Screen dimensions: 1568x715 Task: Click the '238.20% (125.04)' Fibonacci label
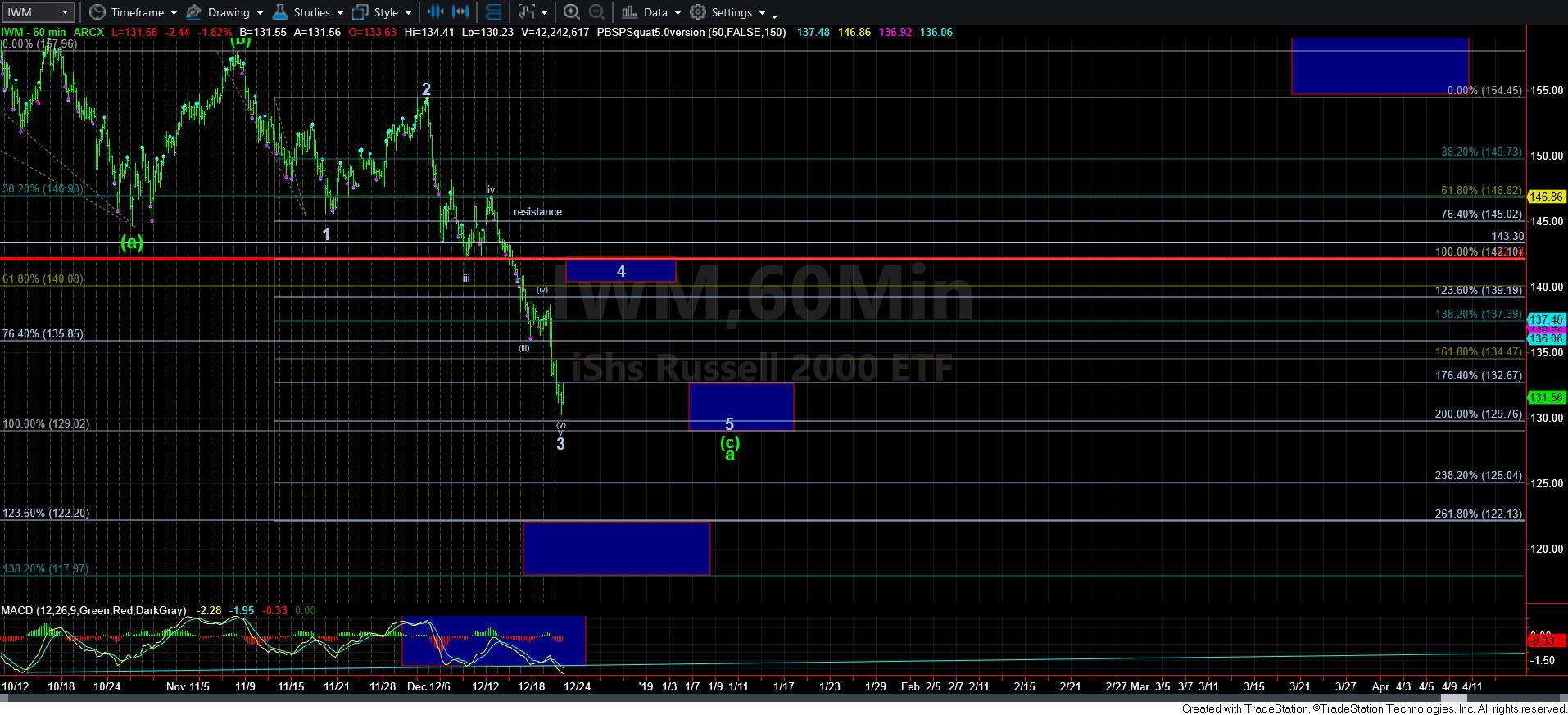1479,475
